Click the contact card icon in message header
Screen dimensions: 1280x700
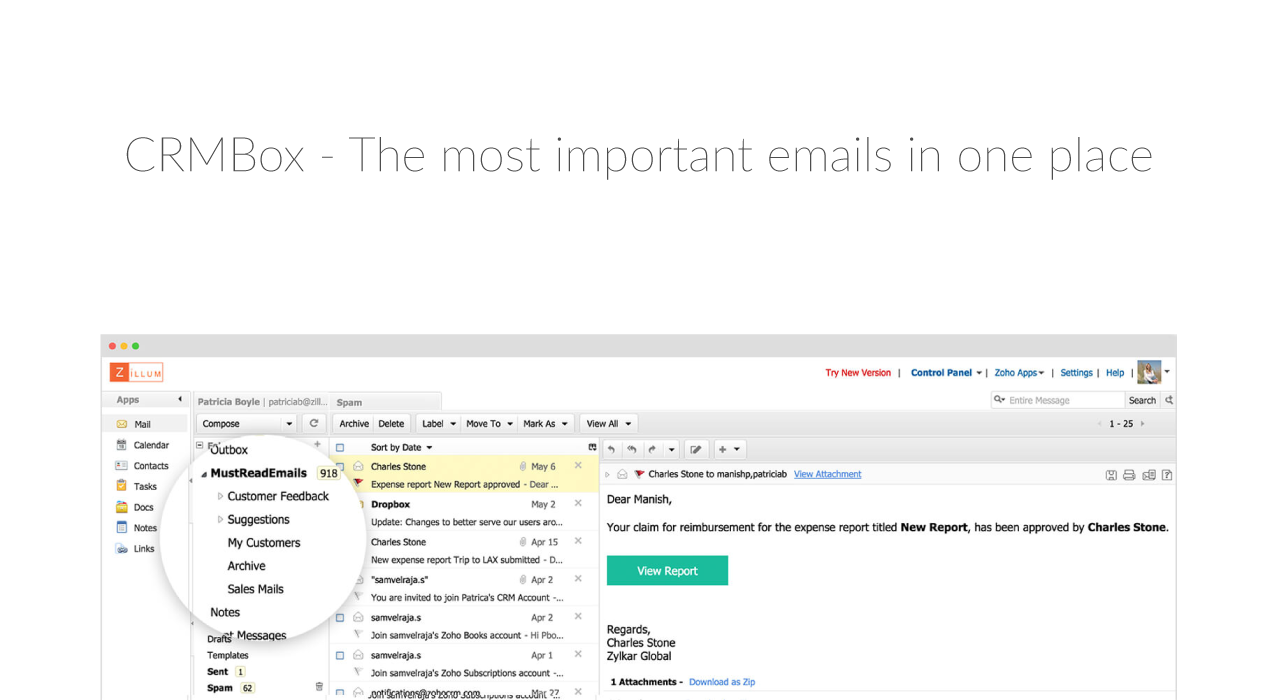pyautogui.click(x=1149, y=475)
